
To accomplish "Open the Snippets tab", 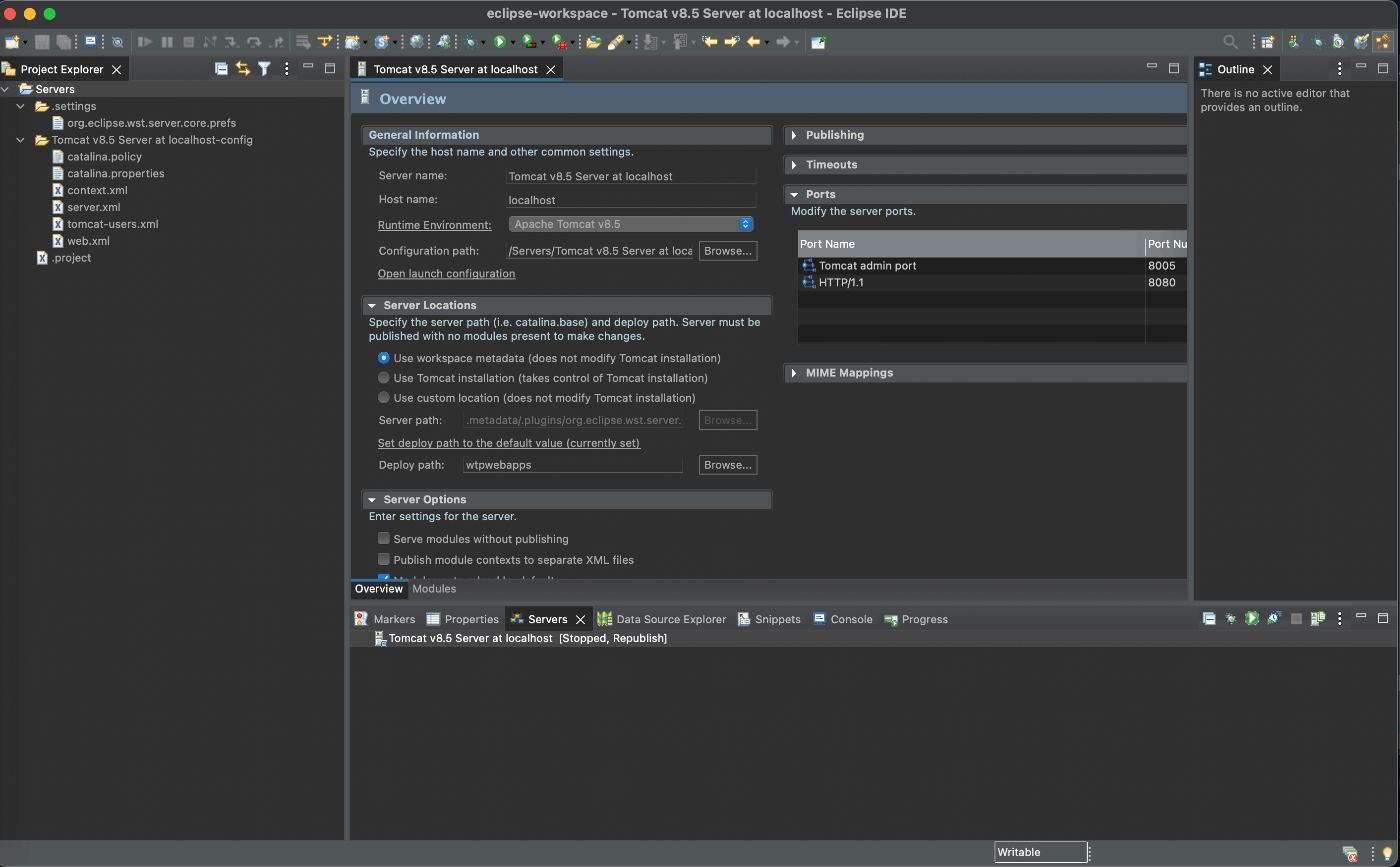I will pyautogui.click(x=768, y=619).
